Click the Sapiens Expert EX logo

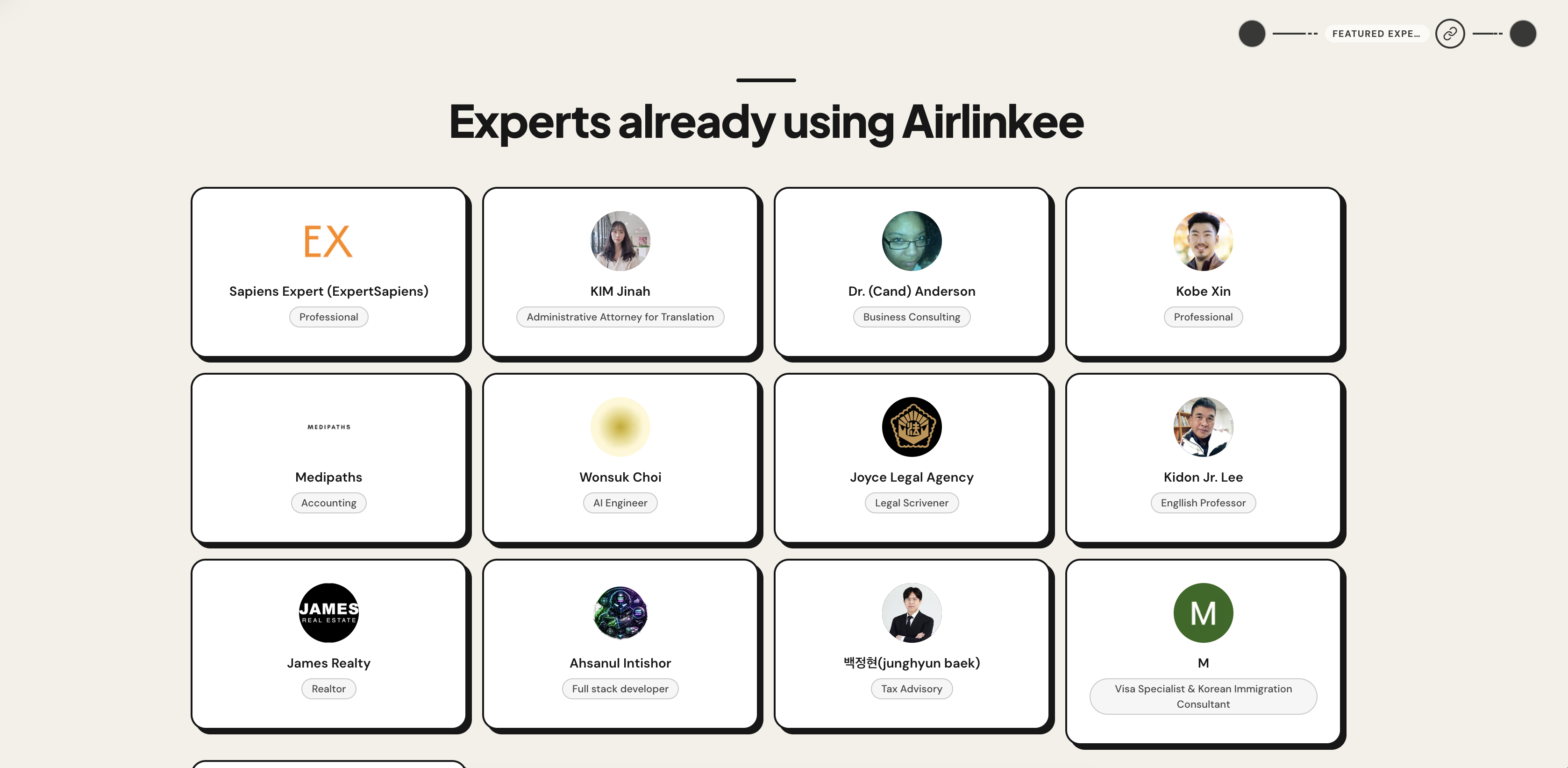pyautogui.click(x=328, y=241)
